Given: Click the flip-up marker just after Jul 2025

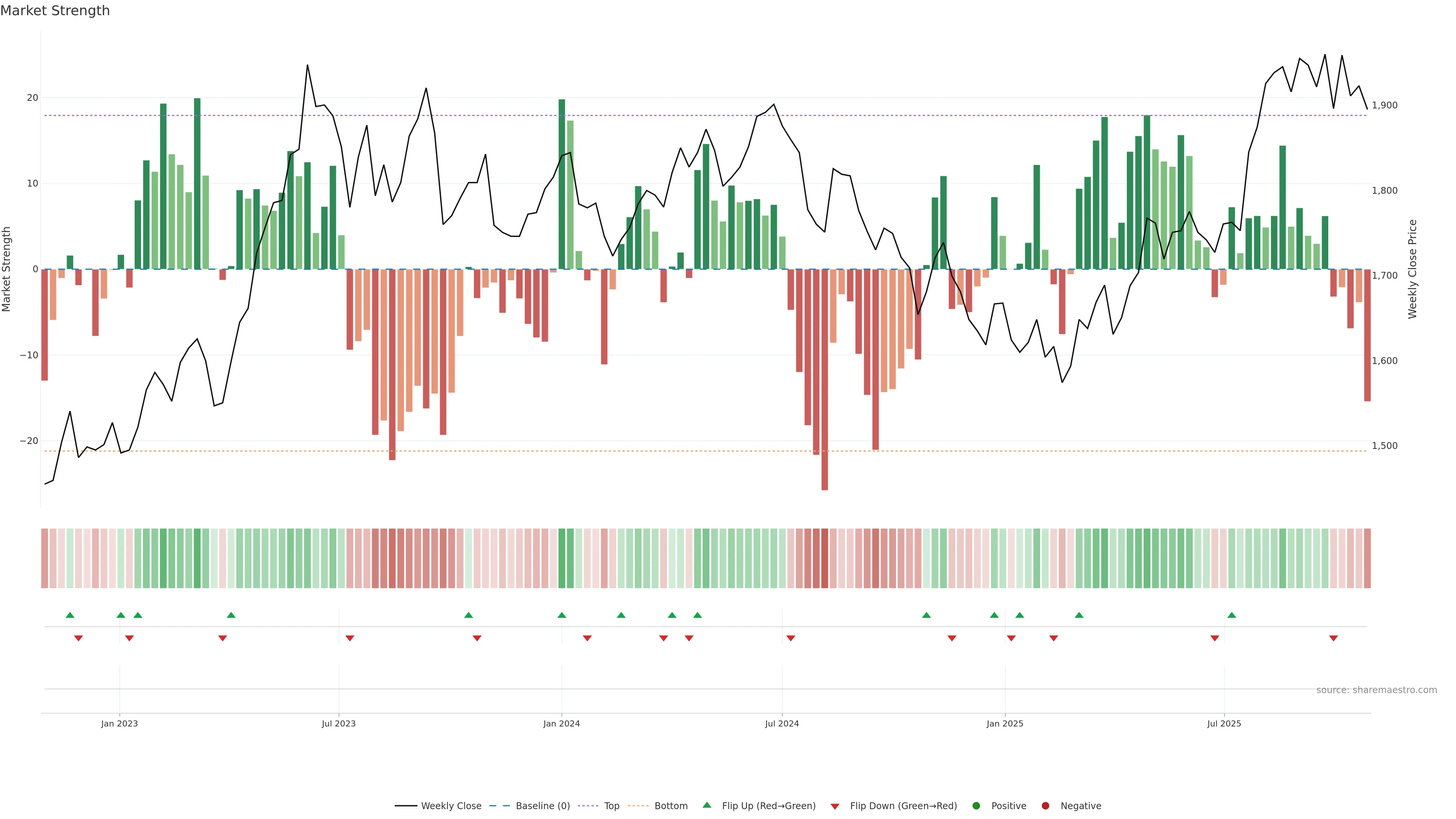Looking at the screenshot, I should tap(1232, 615).
